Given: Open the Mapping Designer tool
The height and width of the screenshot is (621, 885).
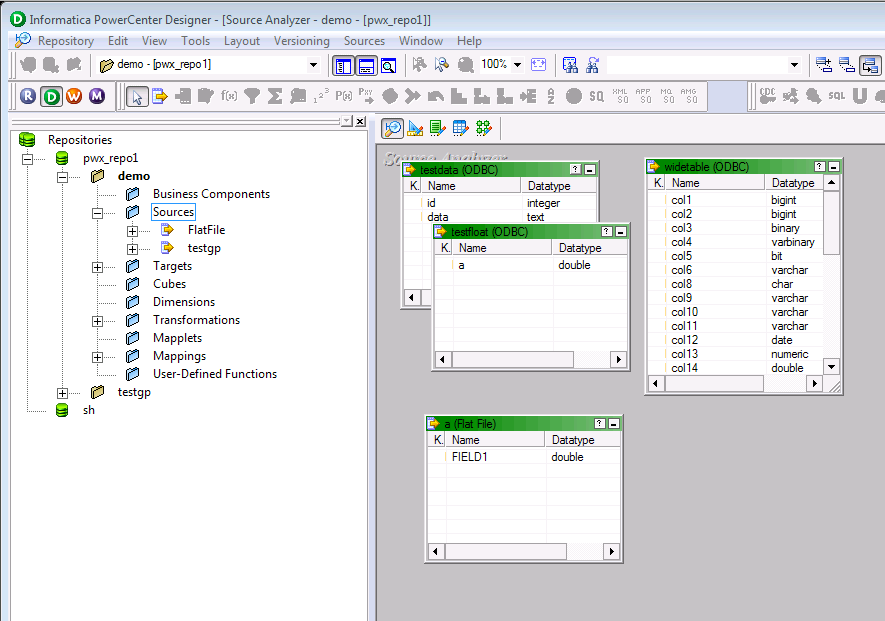Looking at the screenshot, I should pos(483,127).
